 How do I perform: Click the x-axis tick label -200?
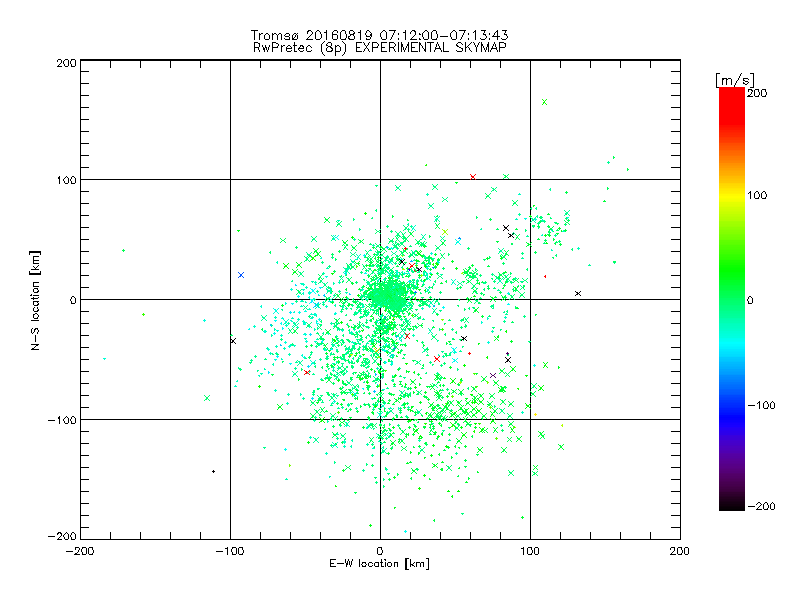click(x=80, y=551)
